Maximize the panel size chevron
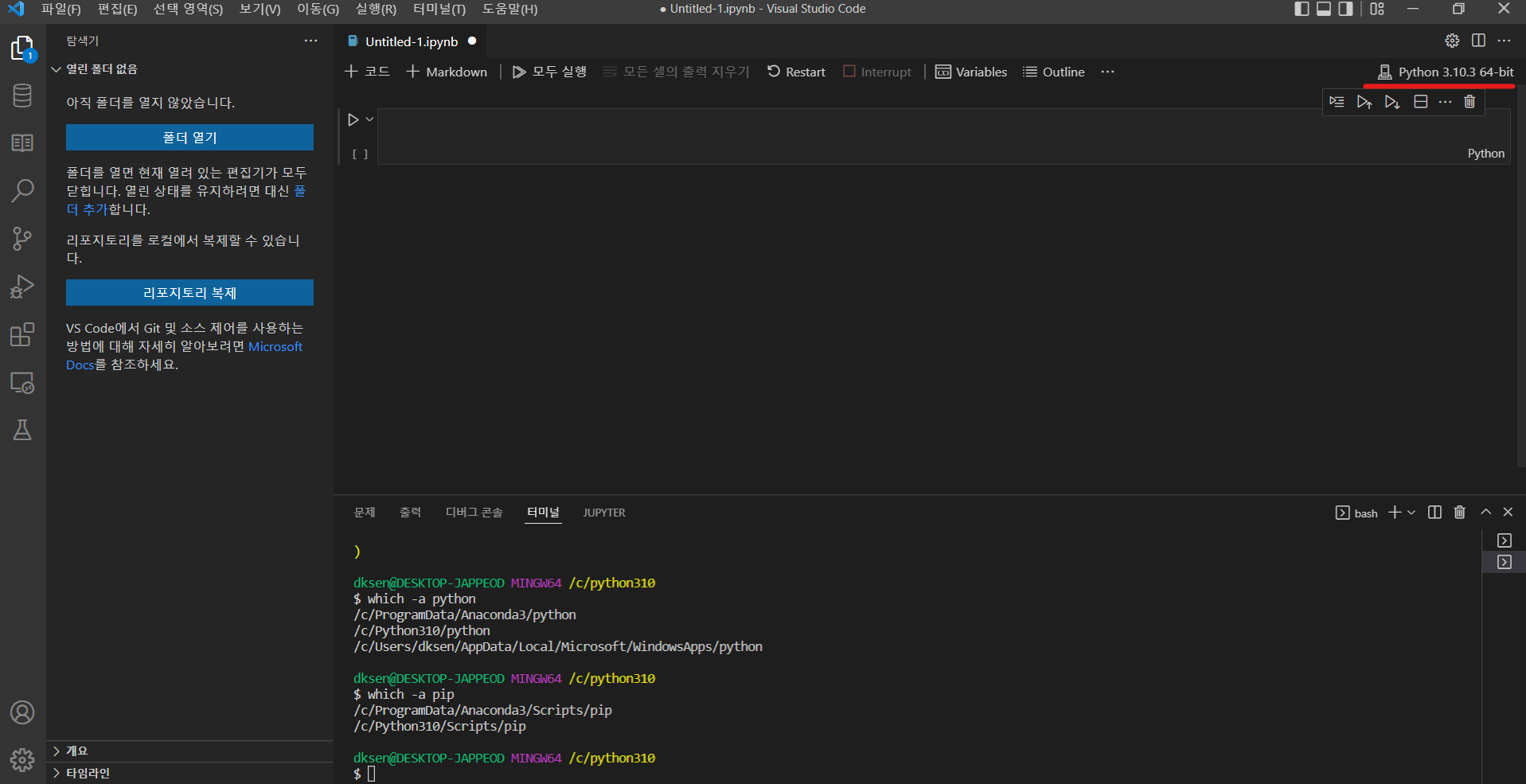This screenshot has height=784, width=1526. point(1485,512)
